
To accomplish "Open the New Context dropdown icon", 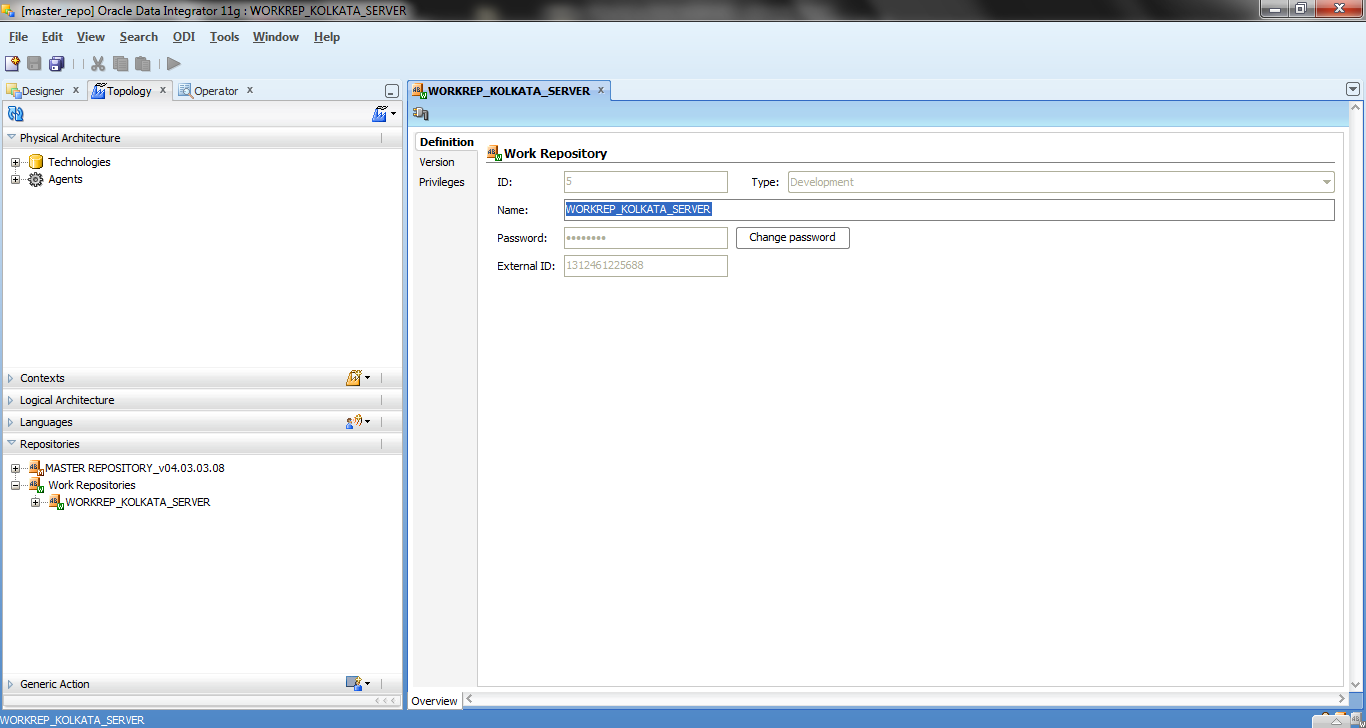I will [358, 378].
